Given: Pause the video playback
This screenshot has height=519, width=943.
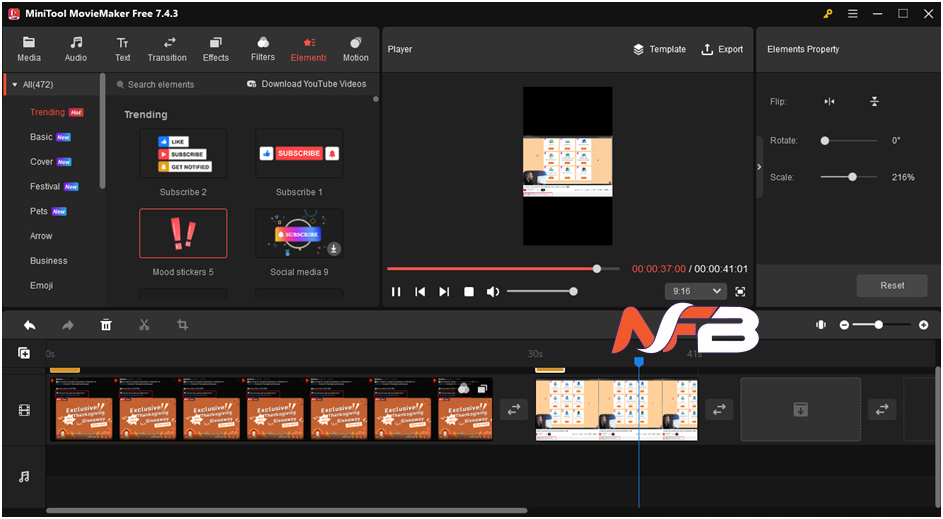Looking at the screenshot, I should tap(396, 292).
